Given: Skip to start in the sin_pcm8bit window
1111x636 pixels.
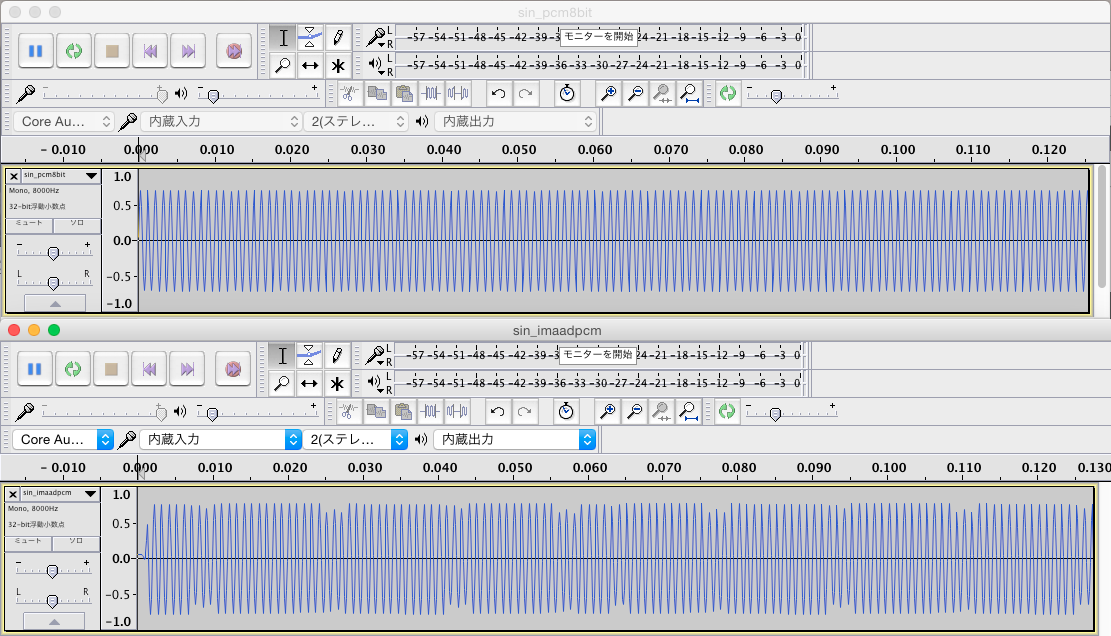Looking at the screenshot, I should 150,51.
